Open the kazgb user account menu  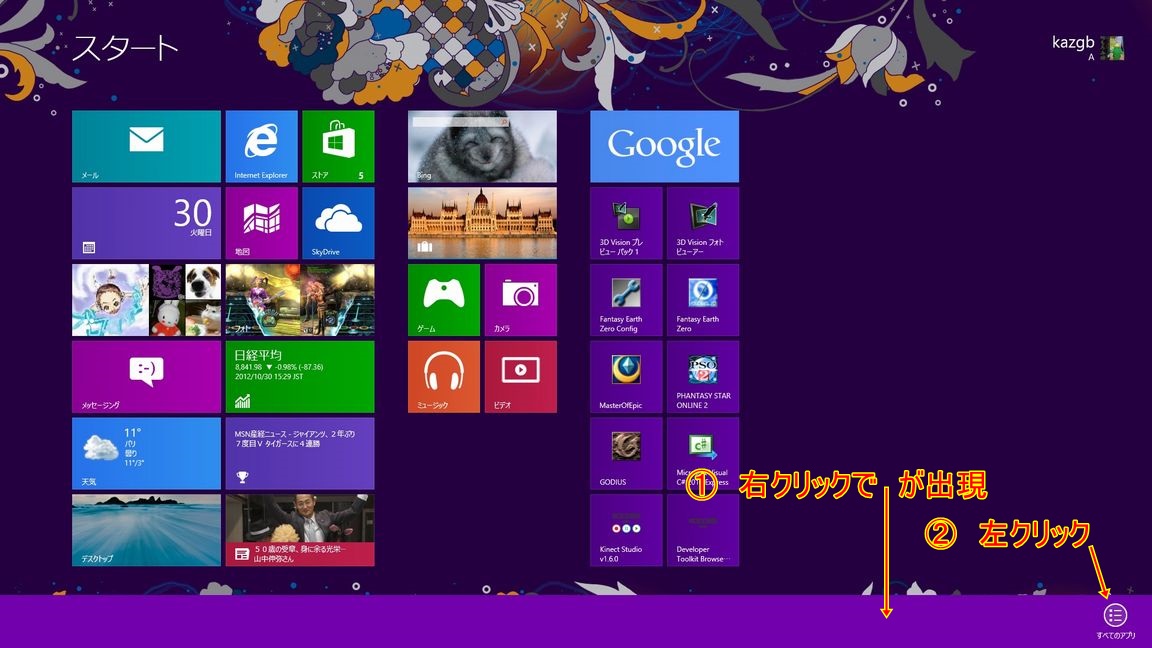coord(1087,47)
